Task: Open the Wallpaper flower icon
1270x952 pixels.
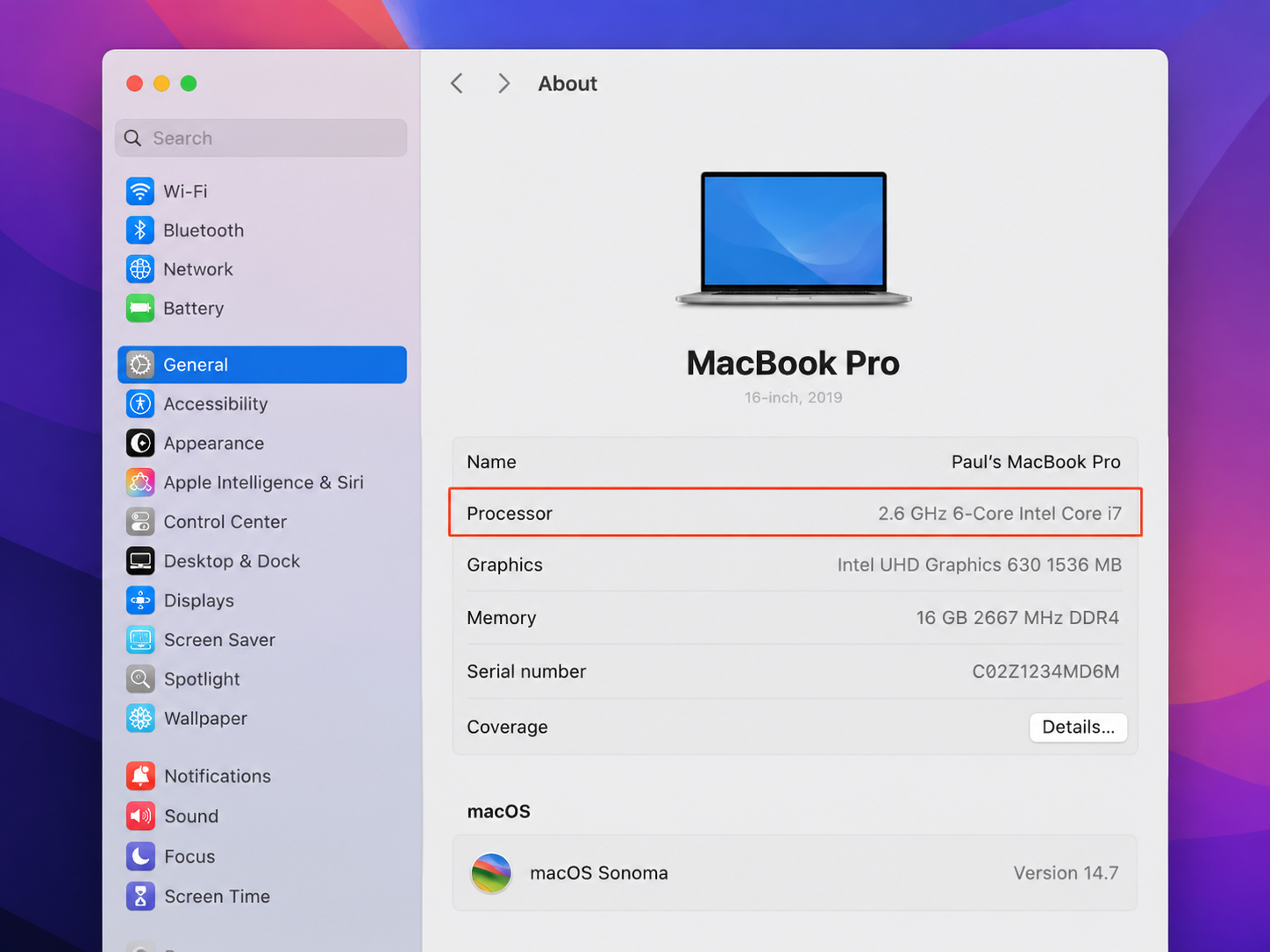Action: (x=140, y=718)
